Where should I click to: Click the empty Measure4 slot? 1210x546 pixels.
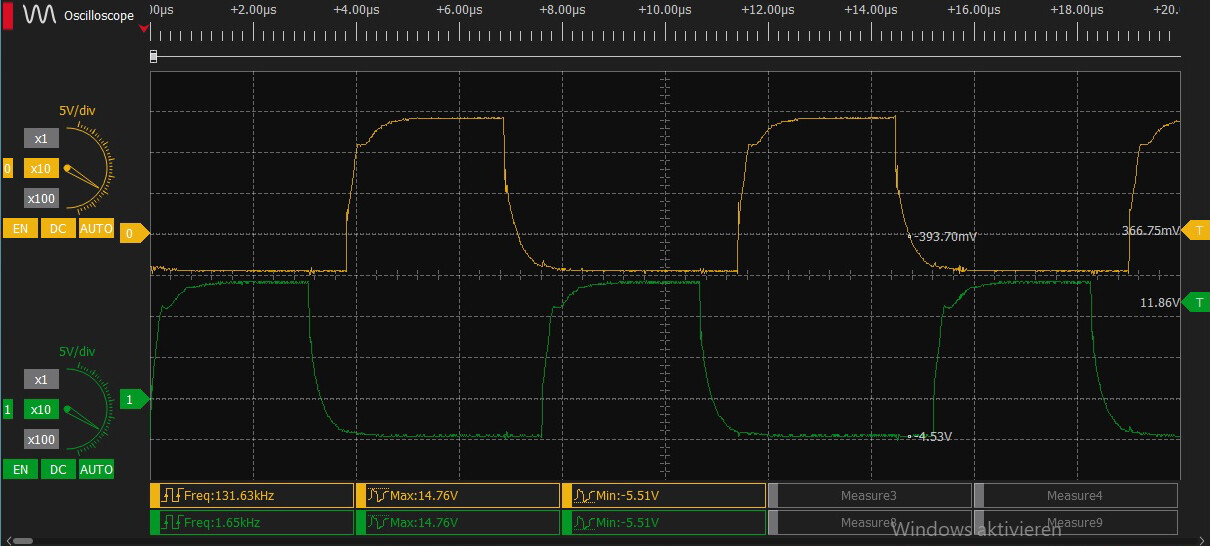pyautogui.click(x=1076, y=496)
